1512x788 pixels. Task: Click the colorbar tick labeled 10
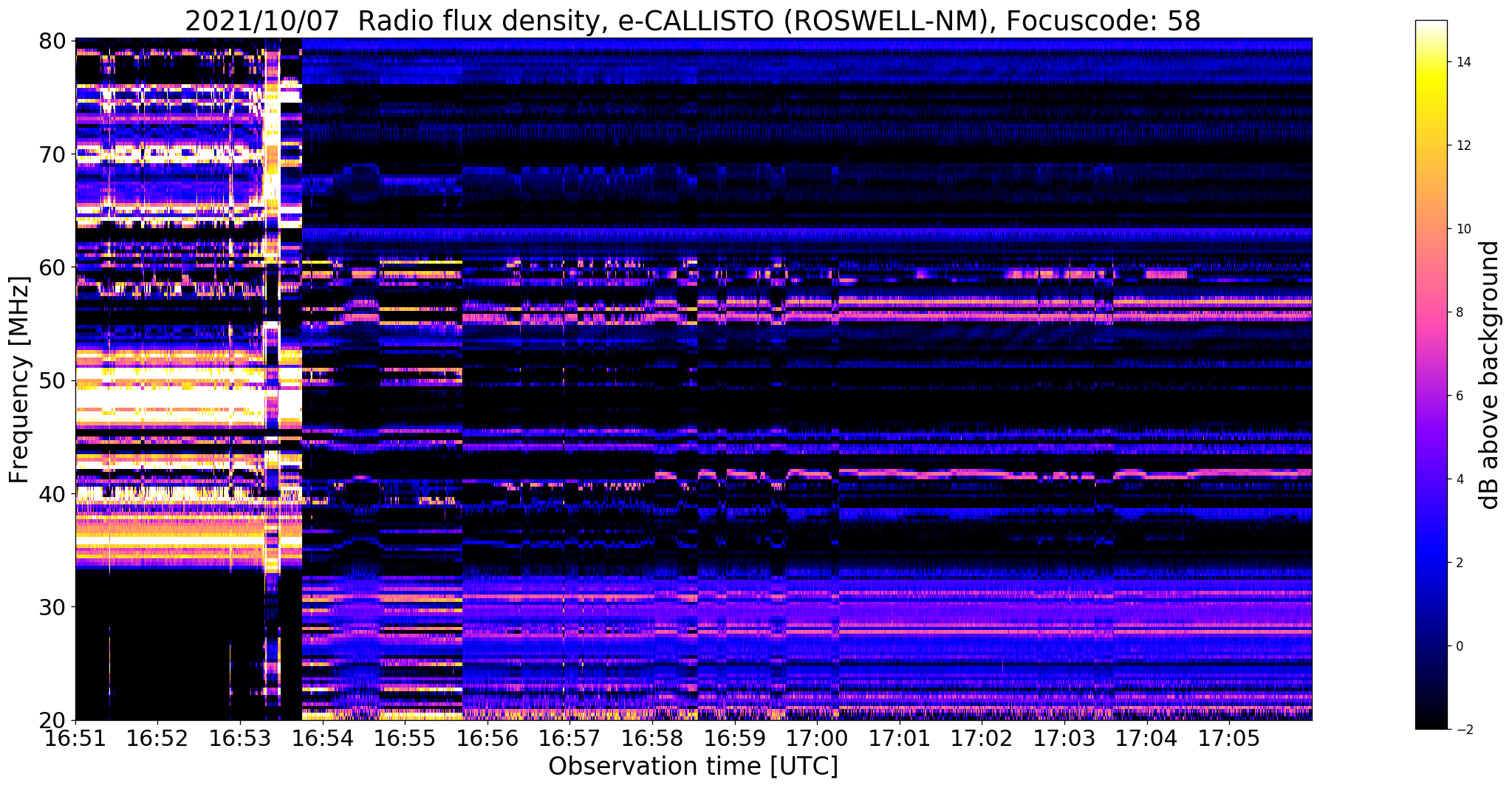coord(1463,229)
